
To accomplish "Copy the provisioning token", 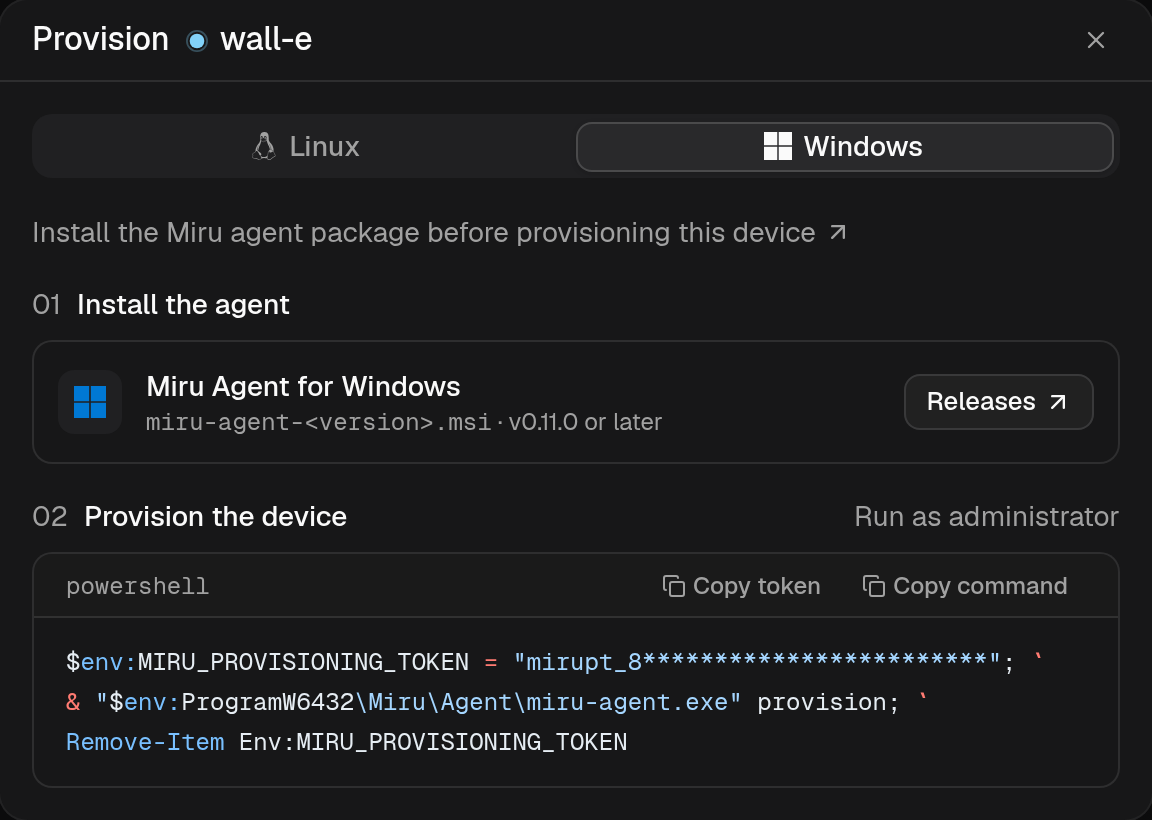I will pos(742,586).
